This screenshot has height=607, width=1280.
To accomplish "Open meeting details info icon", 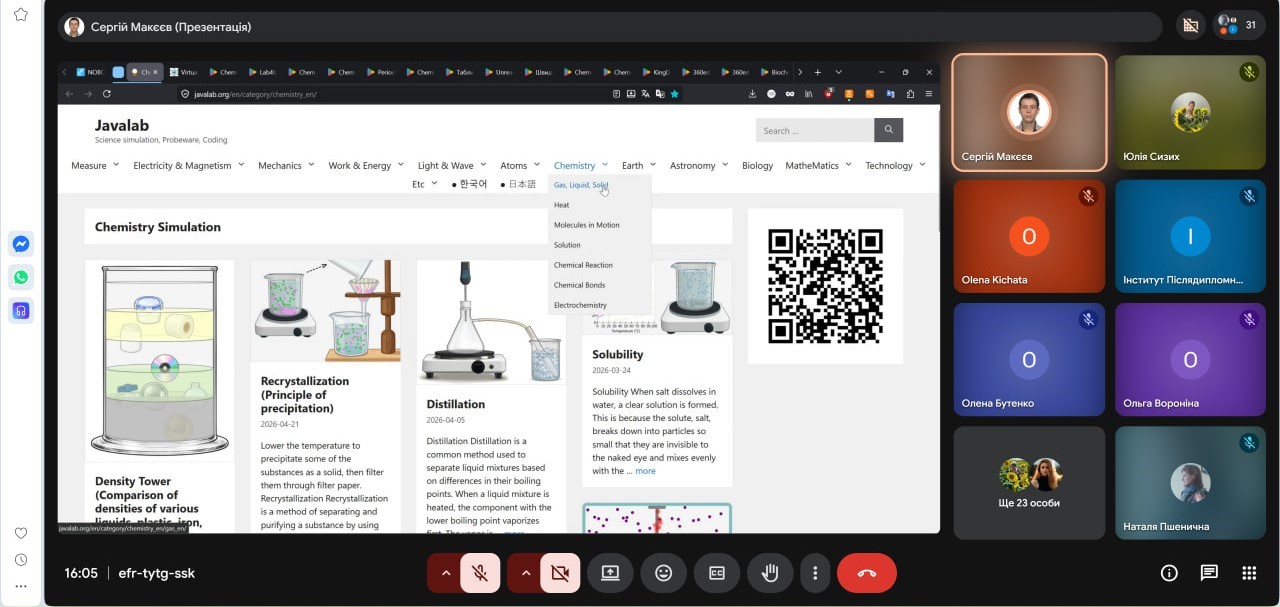I will (1169, 573).
